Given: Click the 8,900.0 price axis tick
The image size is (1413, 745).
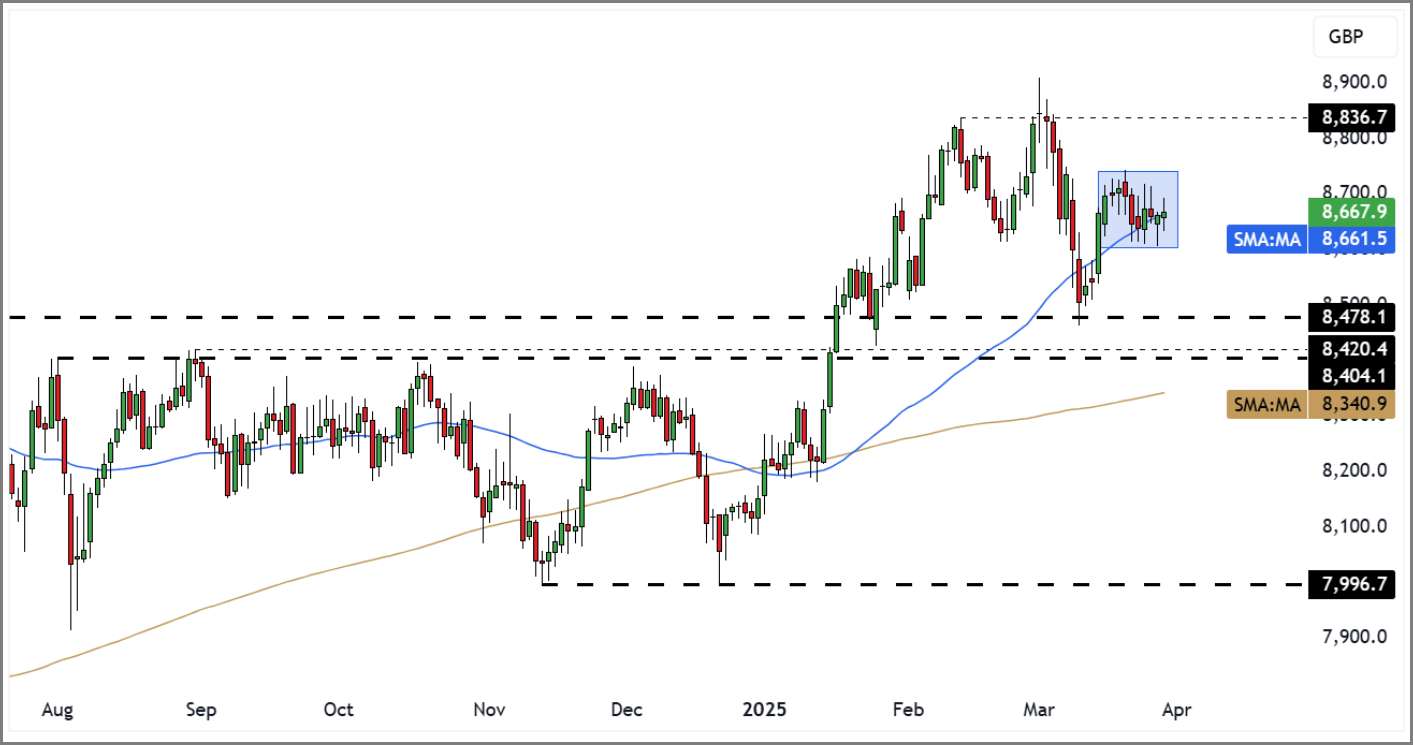Looking at the screenshot, I should [1354, 81].
